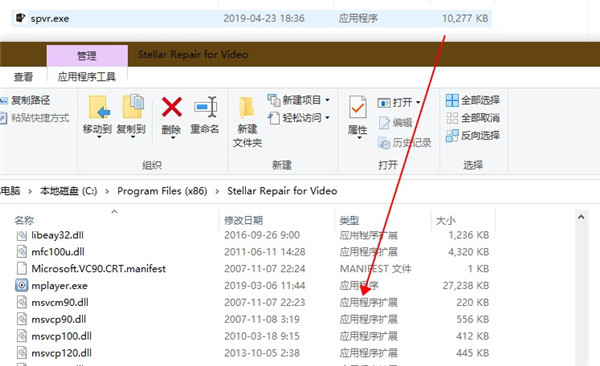The image size is (600, 366).
Task: Select file msvcm90.dll
Action: pyautogui.click(x=60, y=302)
